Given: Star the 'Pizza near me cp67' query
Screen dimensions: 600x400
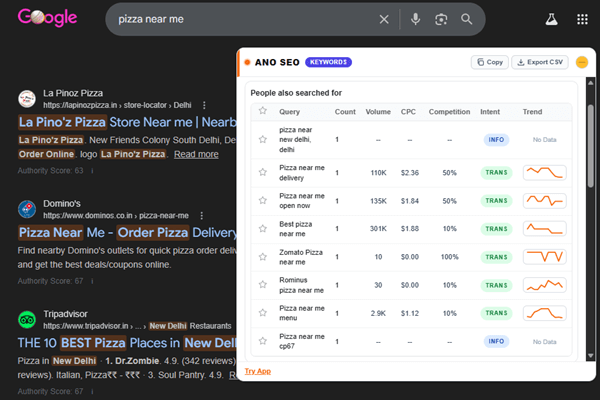Looking at the screenshot, I should click(262, 341).
